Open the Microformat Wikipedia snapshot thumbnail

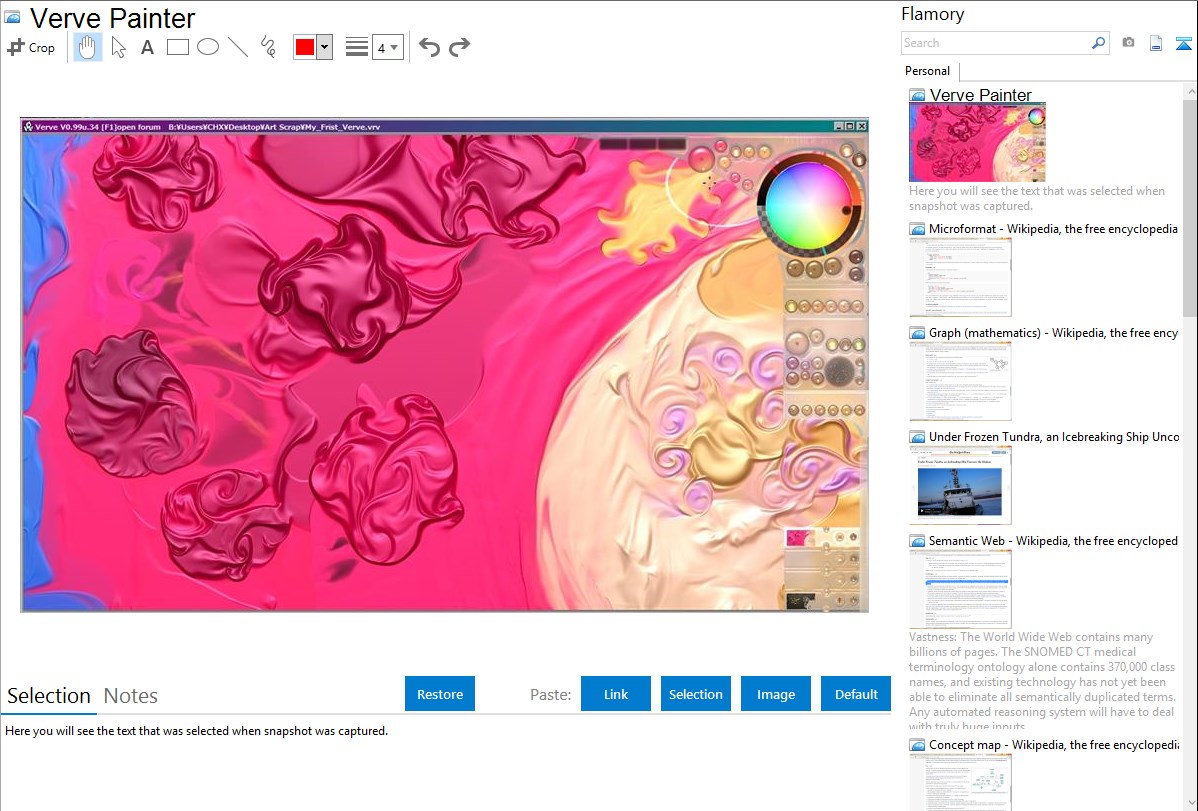pyautogui.click(x=960, y=277)
